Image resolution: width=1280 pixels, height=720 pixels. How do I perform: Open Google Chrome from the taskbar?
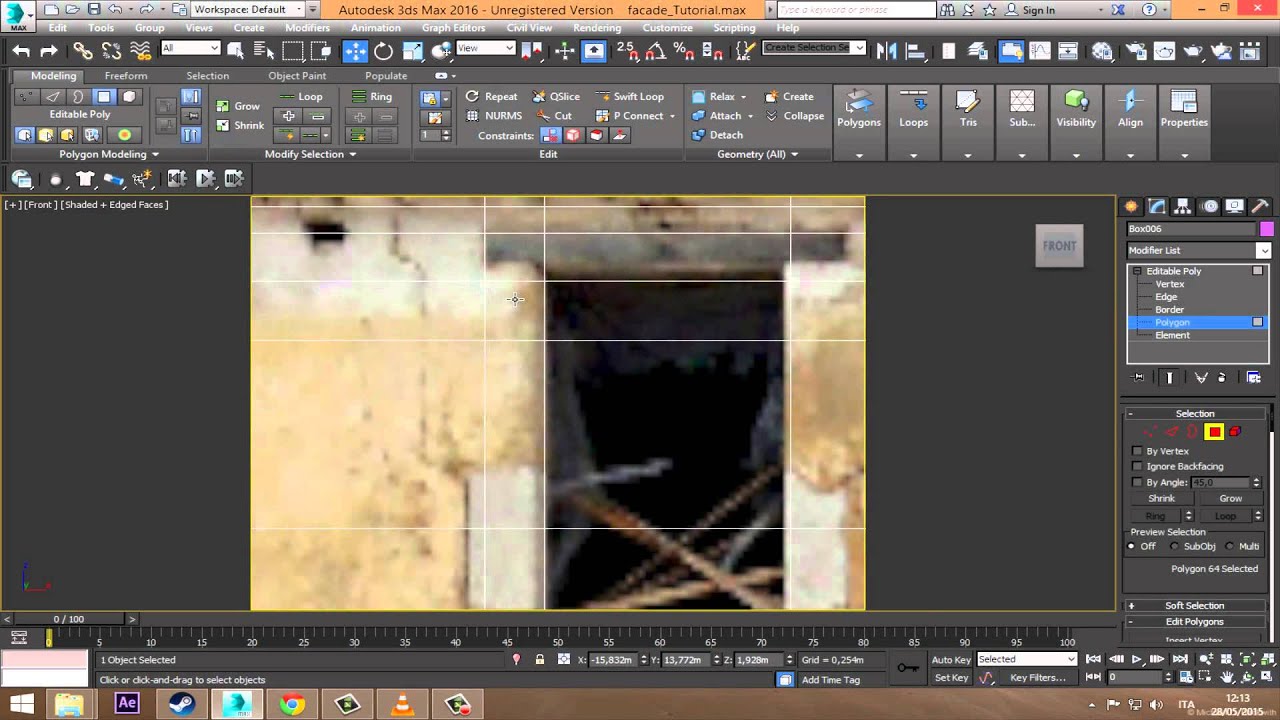point(292,704)
